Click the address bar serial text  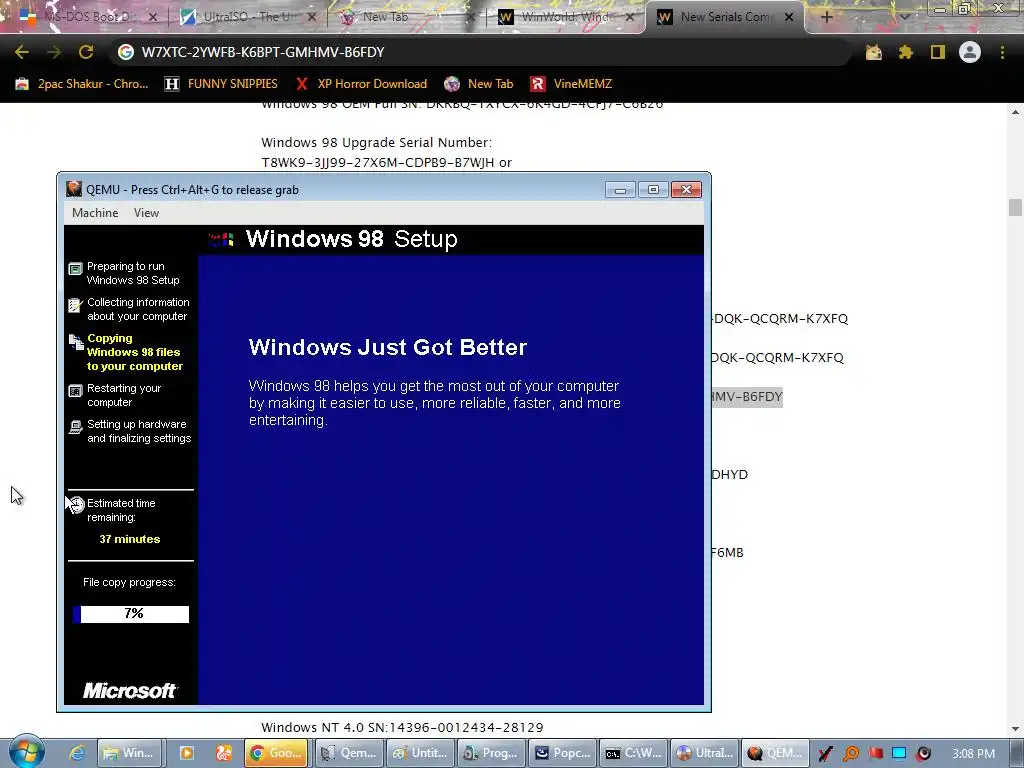point(263,52)
